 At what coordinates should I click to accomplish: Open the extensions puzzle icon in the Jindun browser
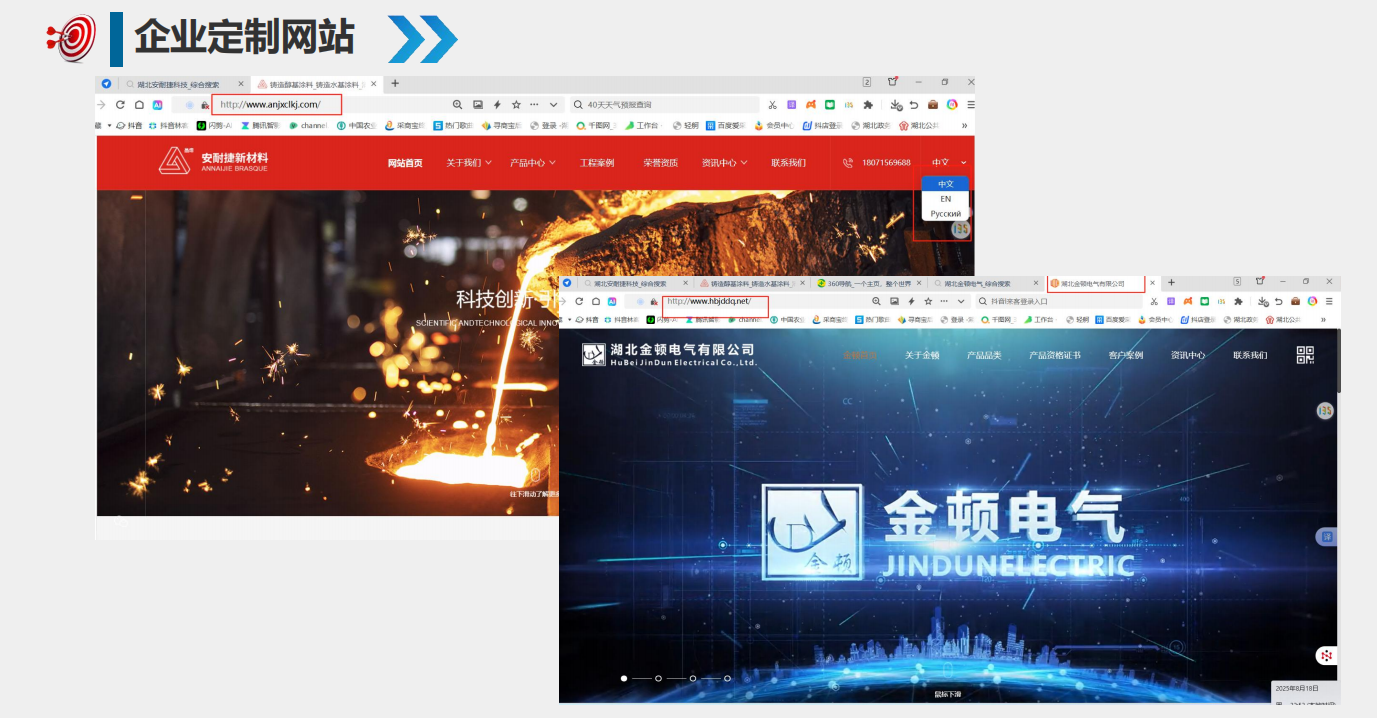tap(1238, 301)
